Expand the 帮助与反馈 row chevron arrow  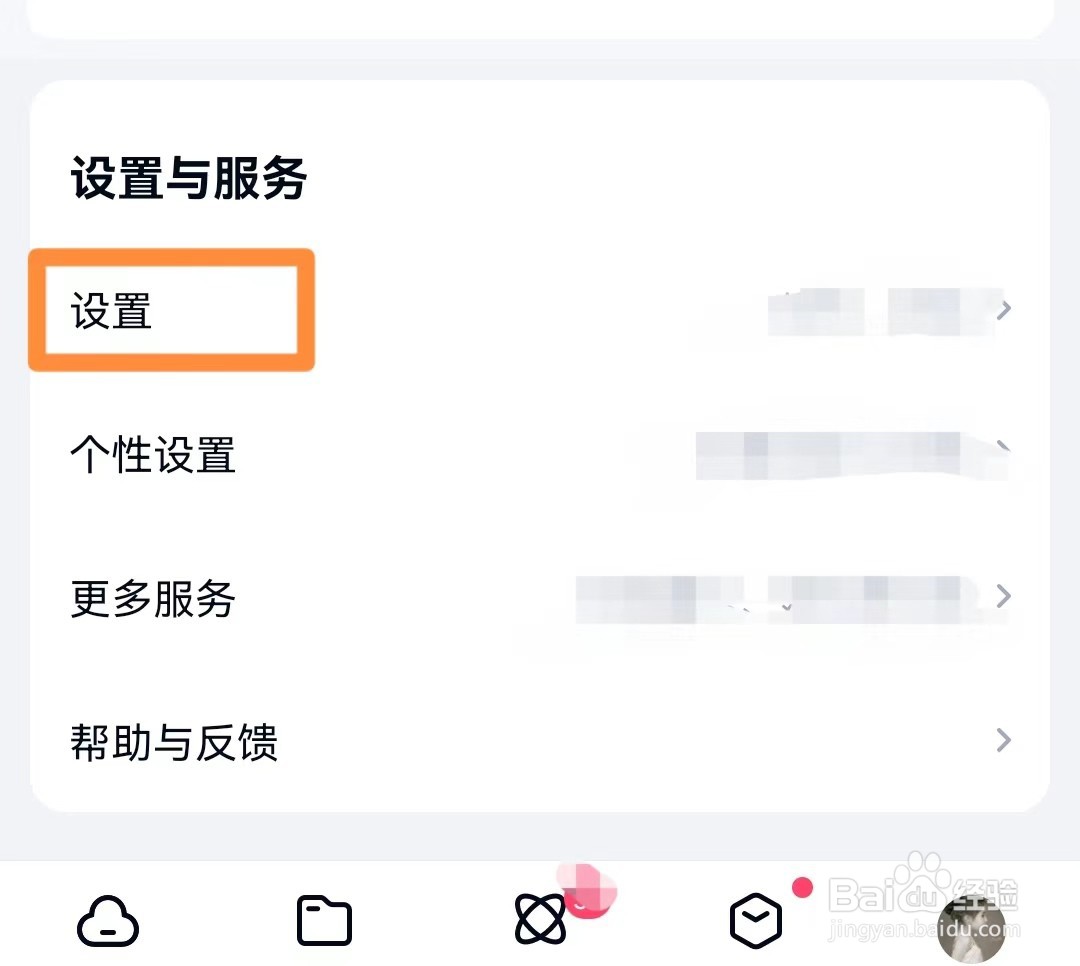click(x=1004, y=740)
